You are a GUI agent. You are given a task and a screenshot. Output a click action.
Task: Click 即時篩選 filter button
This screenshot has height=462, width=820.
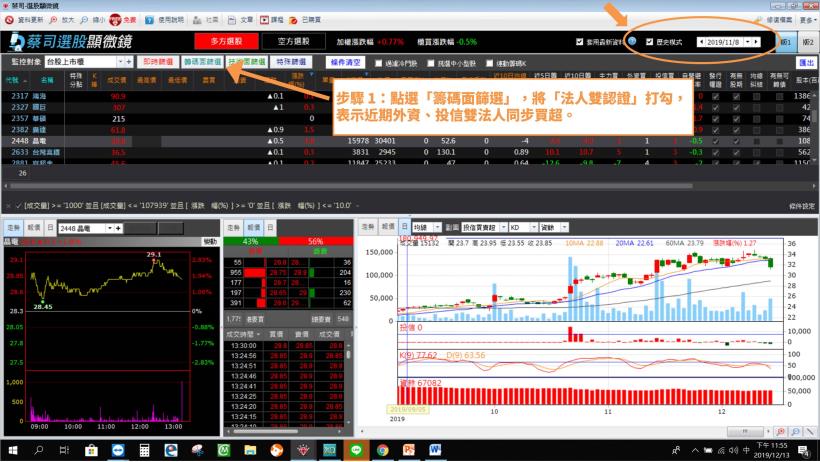point(158,62)
